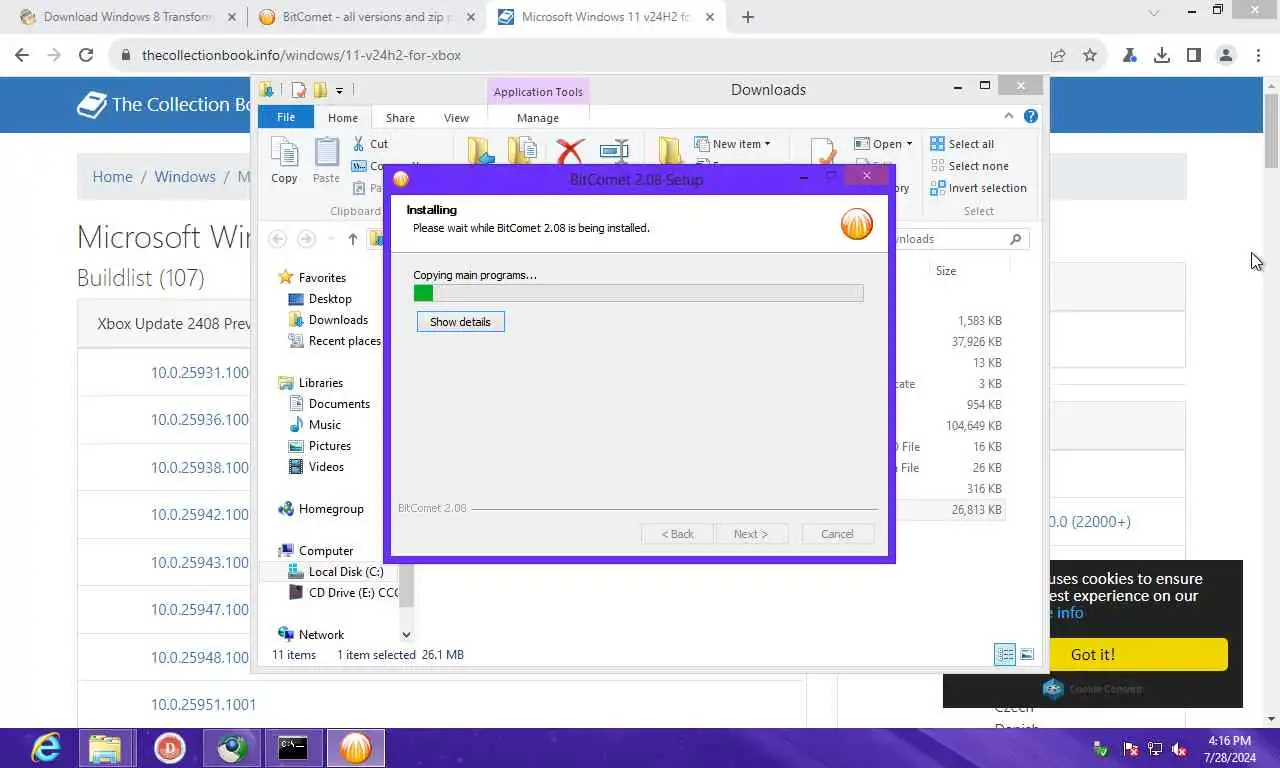Open Chrome profile avatar icon
This screenshot has height=768, width=1280.
point(1226,56)
